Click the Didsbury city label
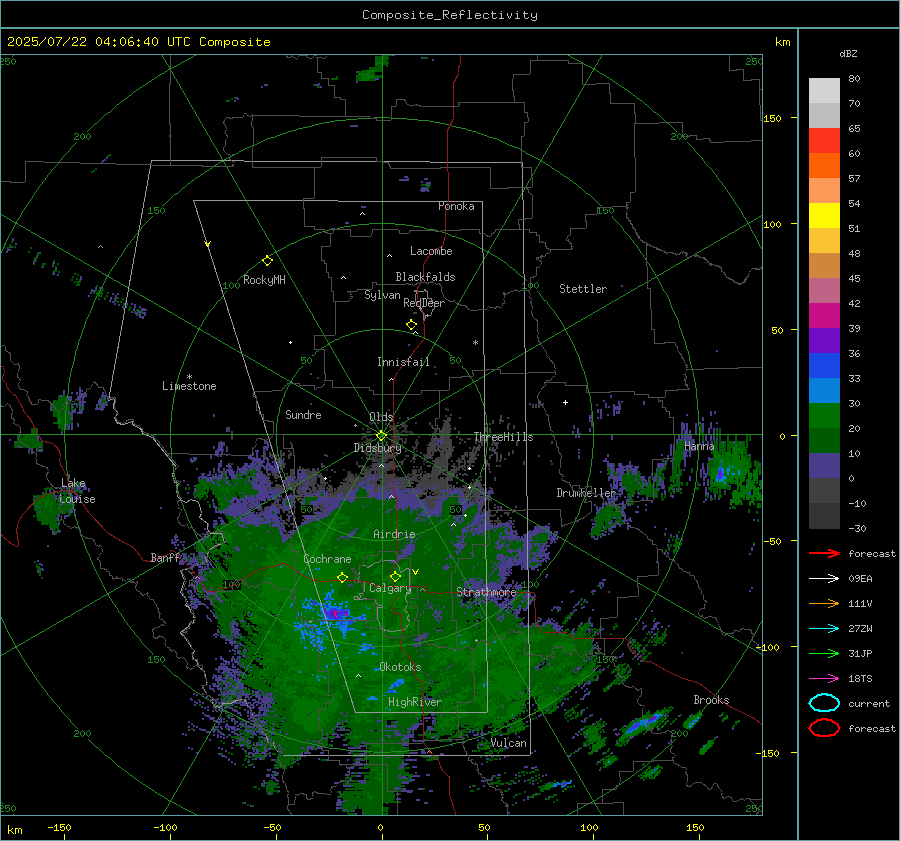The image size is (900, 841). 377,448
